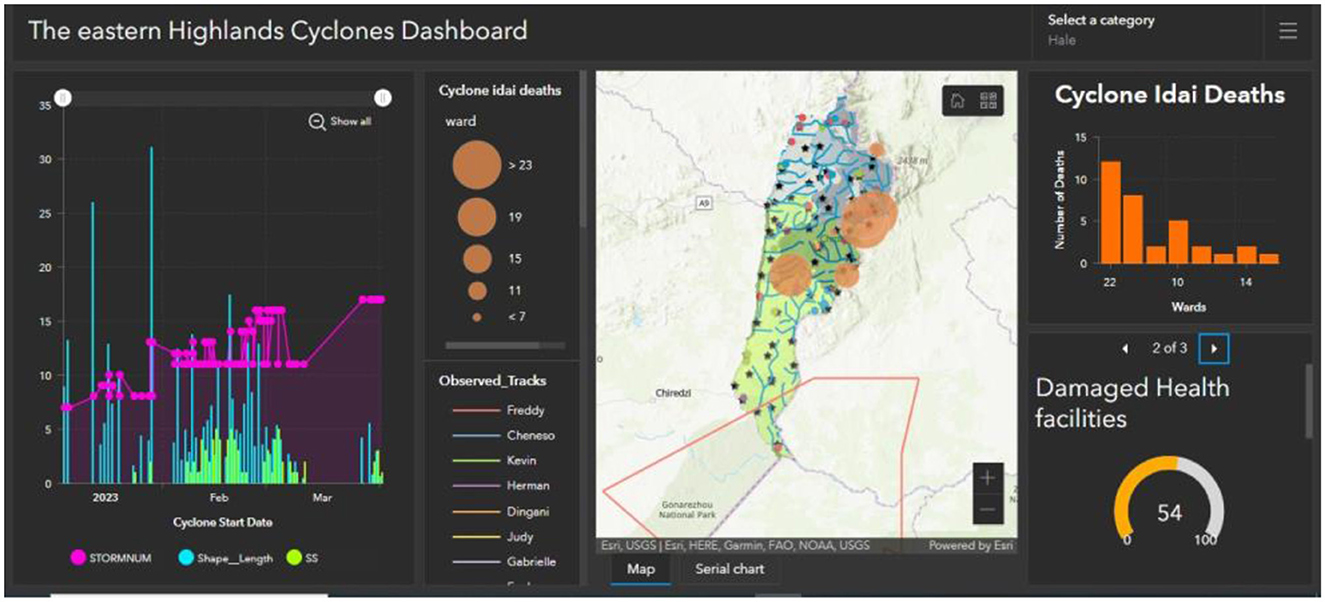This screenshot has height=602, width=1325.
Task: Click the Chiredzi label on the map
Action: (x=675, y=393)
